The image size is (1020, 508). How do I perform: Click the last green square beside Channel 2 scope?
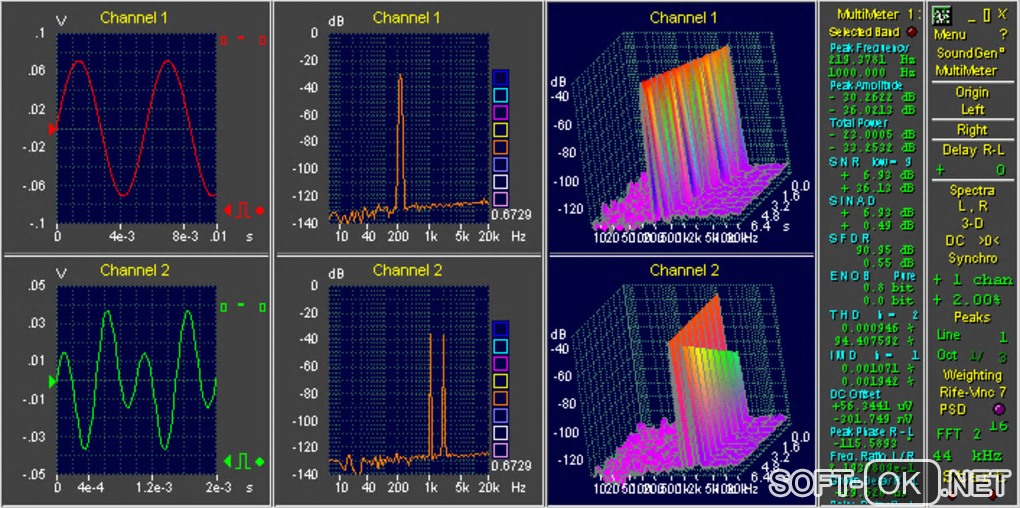coord(262,306)
